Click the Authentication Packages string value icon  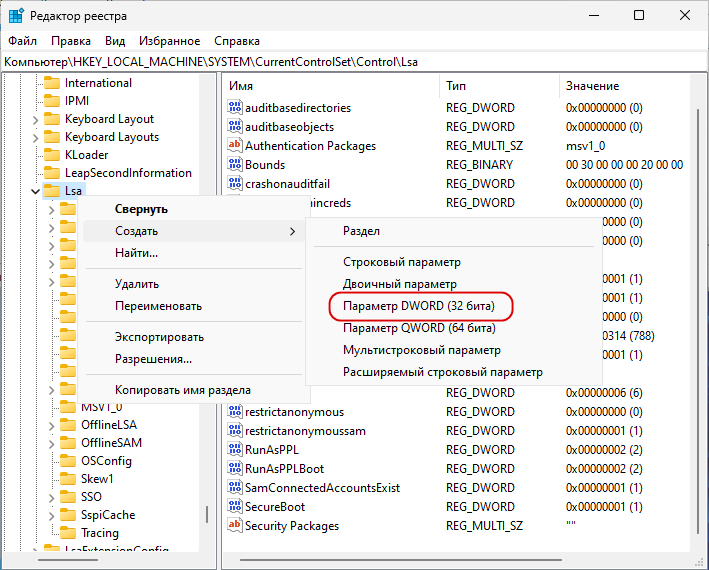click(235, 146)
